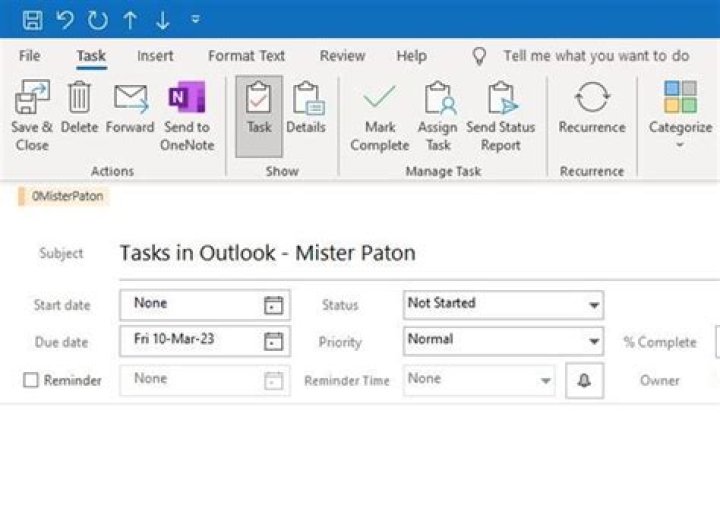Open the Status dropdown
720x527 pixels.
point(503,304)
